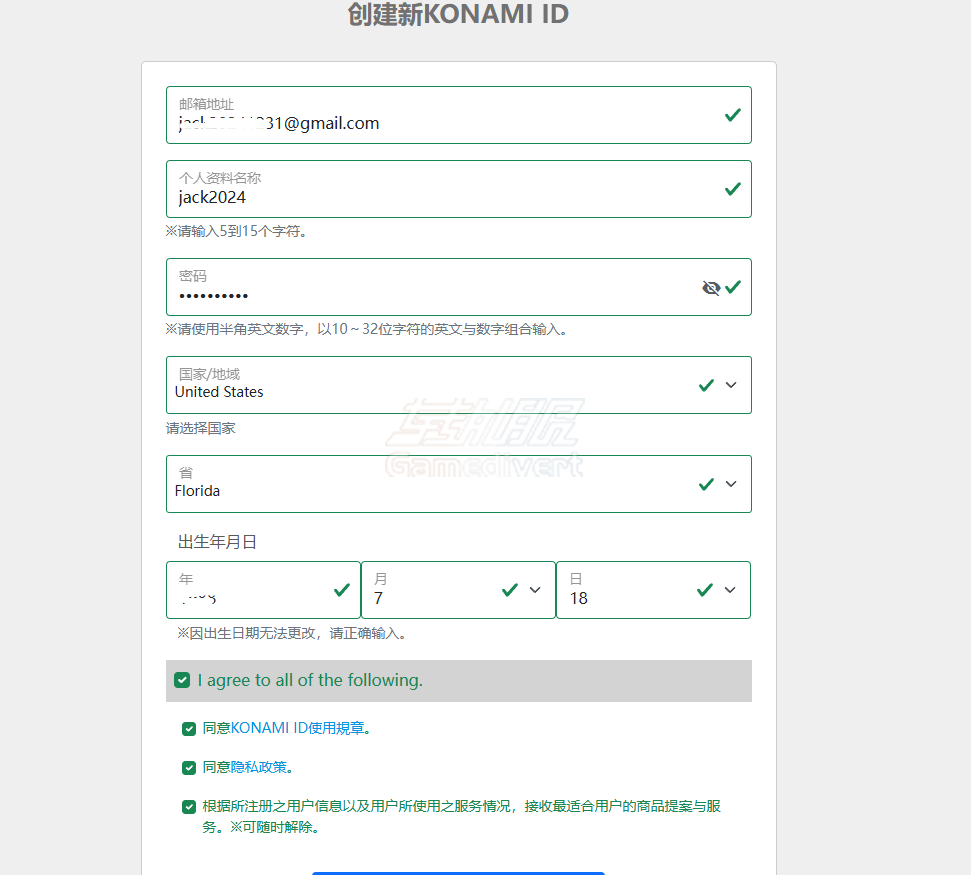Screen dimensions: 971x875
Task: Open the province dropdown showing Florida
Action: (731, 484)
